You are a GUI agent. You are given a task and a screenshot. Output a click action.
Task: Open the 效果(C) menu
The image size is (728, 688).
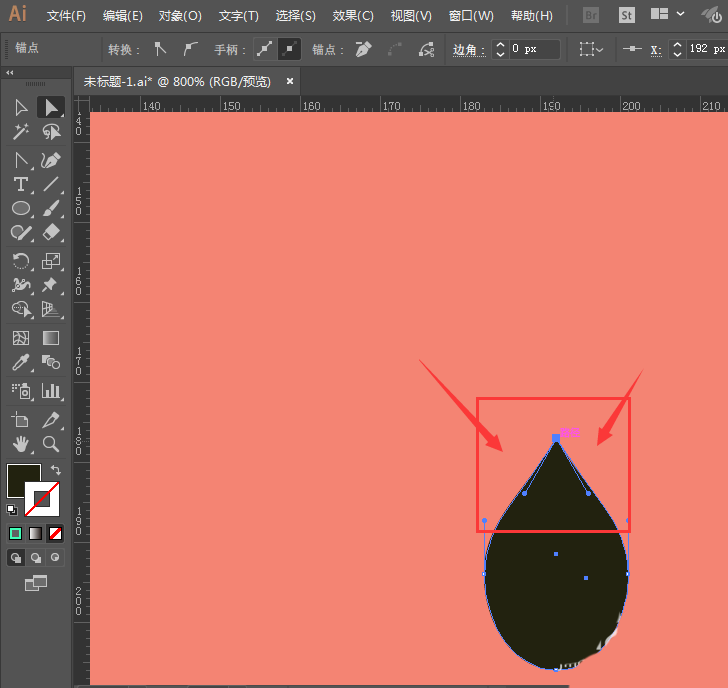click(353, 16)
